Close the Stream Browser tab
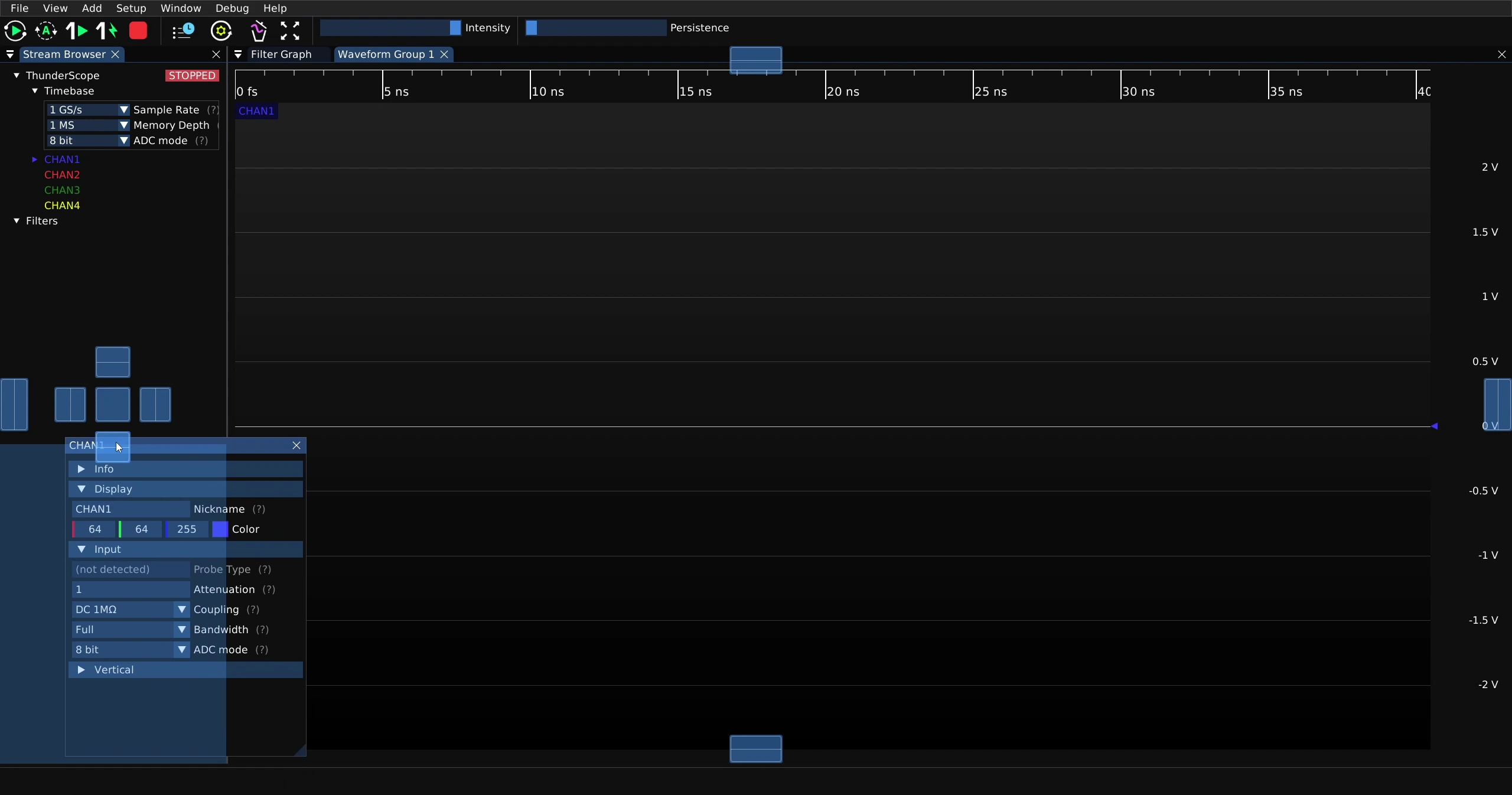Image resolution: width=1512 pixels, height=795 pixels. tap(116, 54)
